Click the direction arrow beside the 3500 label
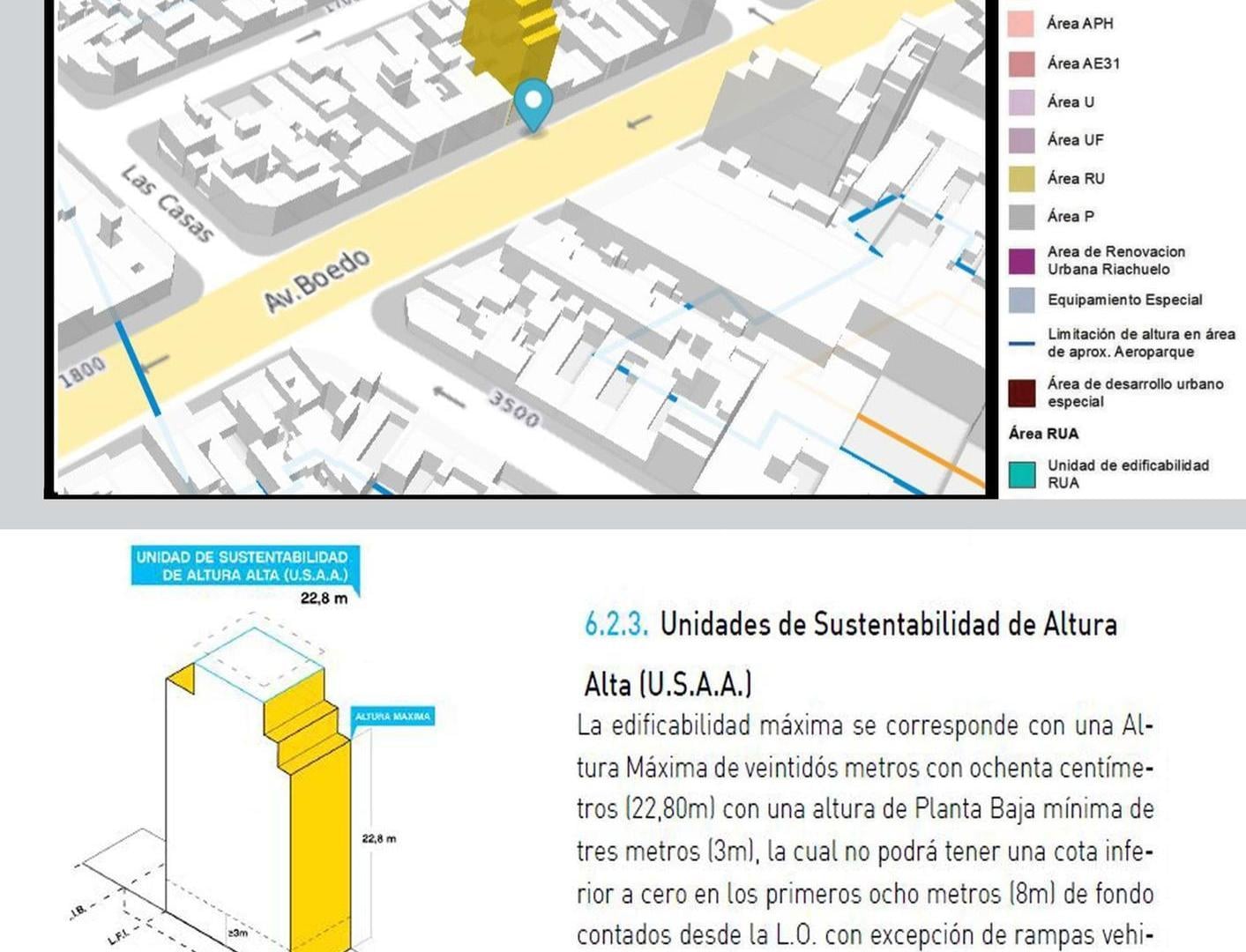This screenshot has height=952, width=1246. [449, 397]
